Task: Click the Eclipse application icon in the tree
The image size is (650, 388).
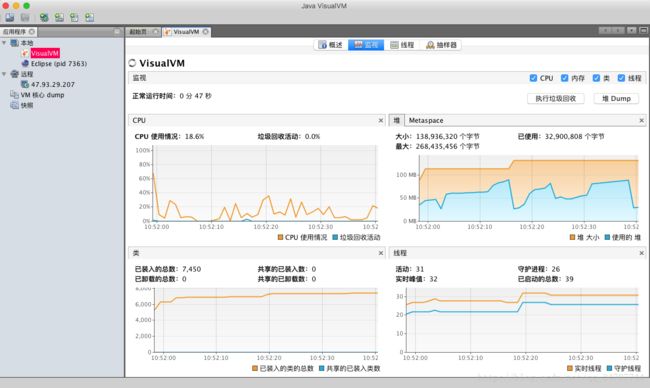Action: click(25, 63)
